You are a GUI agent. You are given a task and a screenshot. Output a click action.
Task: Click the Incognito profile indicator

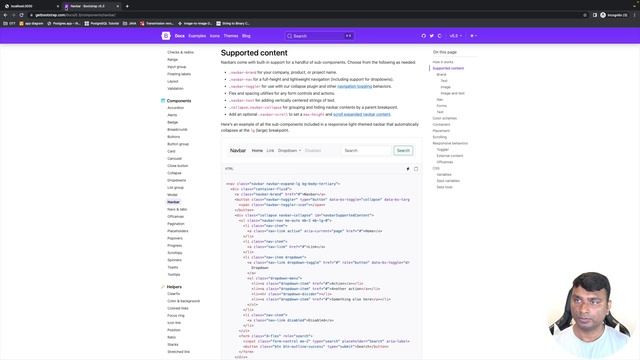pos(614,15)
